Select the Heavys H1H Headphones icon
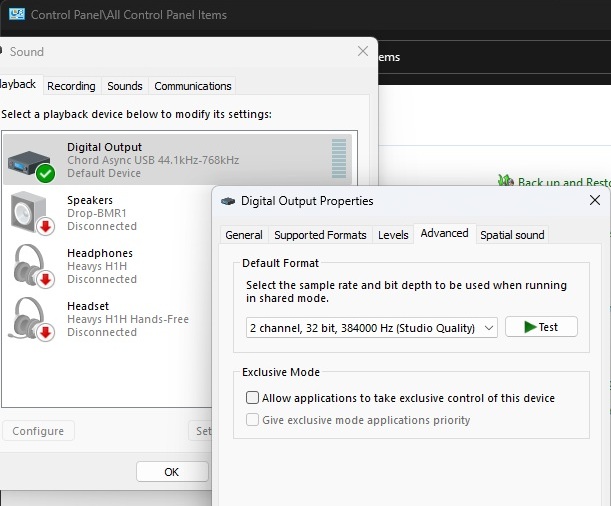The width and height of the screenshot is (611, 506). [32, 266]
